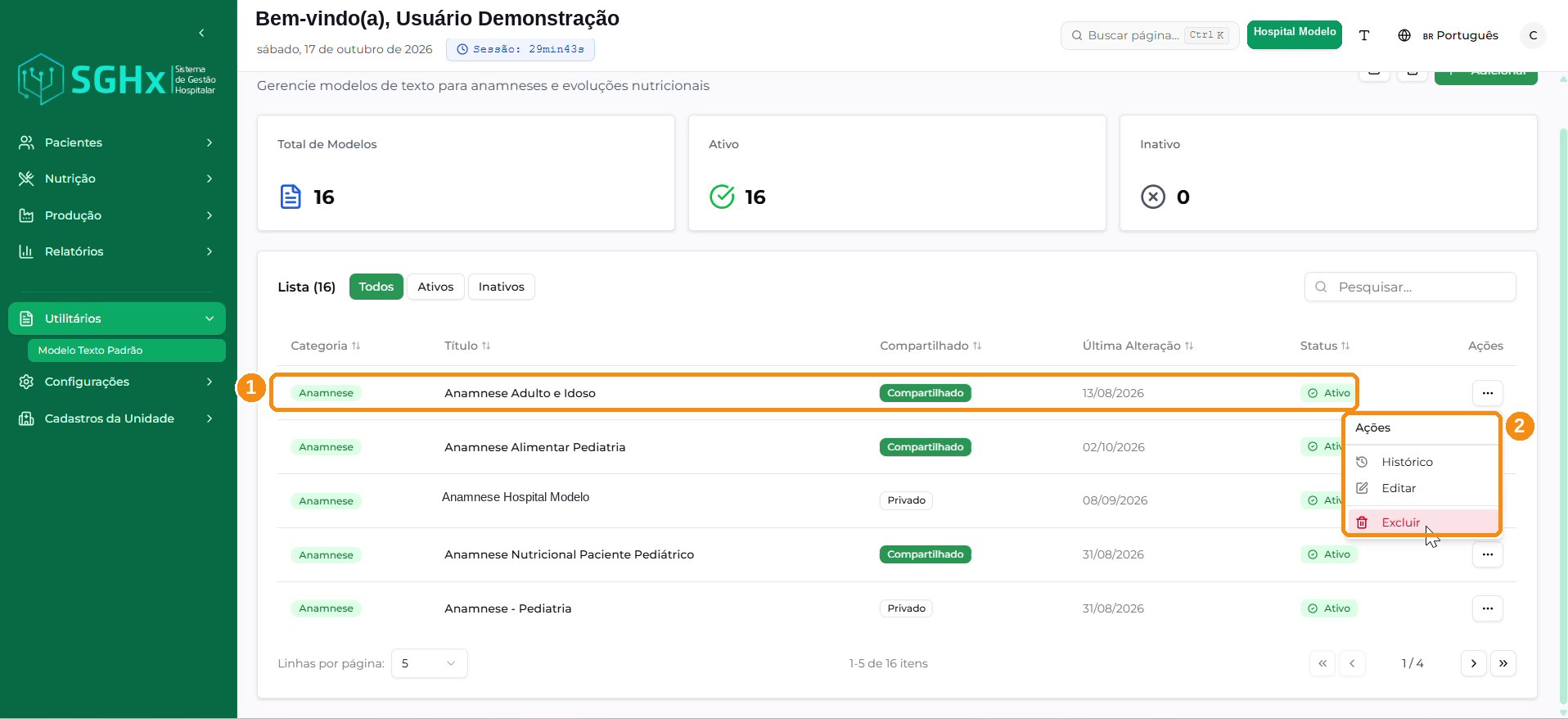Click the Português language selector
Image resolution: width=1568 pixels, height=719 pixels.
[x=1460, y=35]
